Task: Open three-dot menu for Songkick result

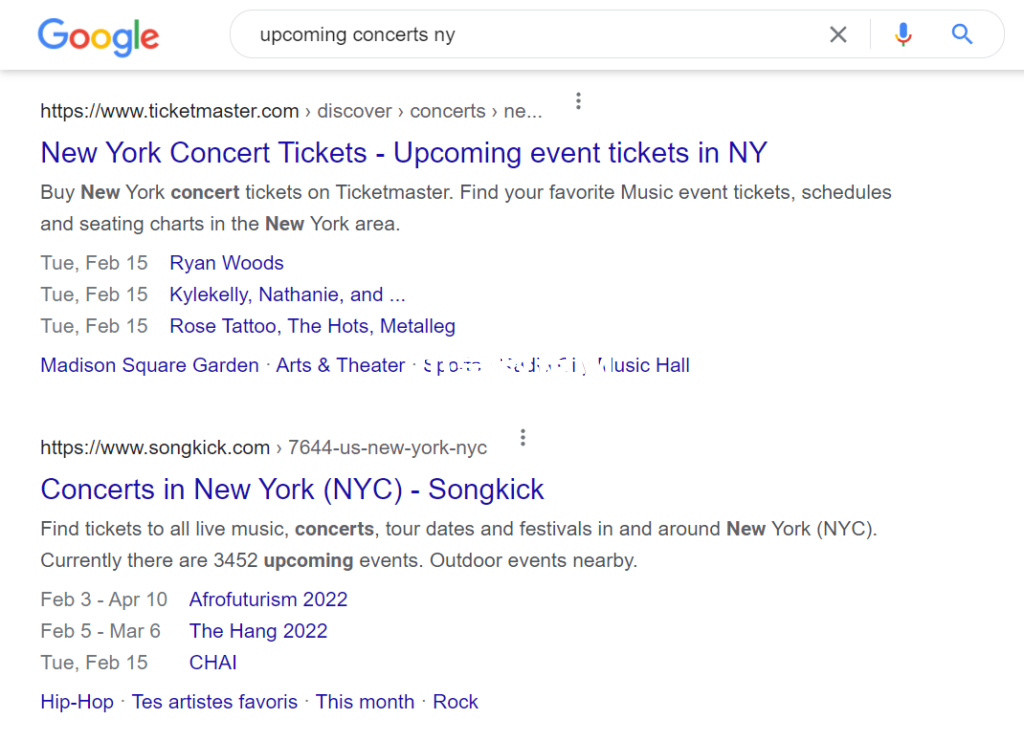Action: coord(522,437)
